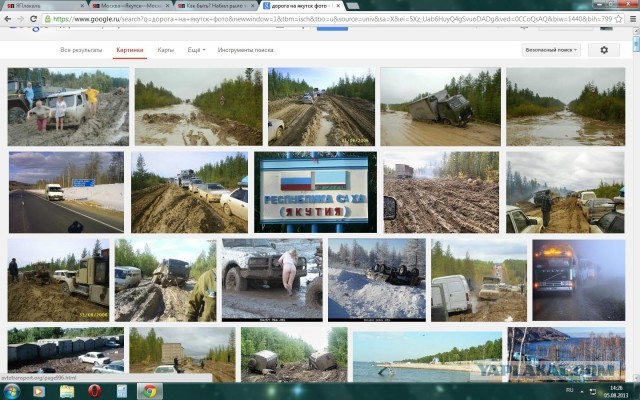640x400 pixels.
Task: Open the Windows Start menu orb
Action: click(11, 391)
